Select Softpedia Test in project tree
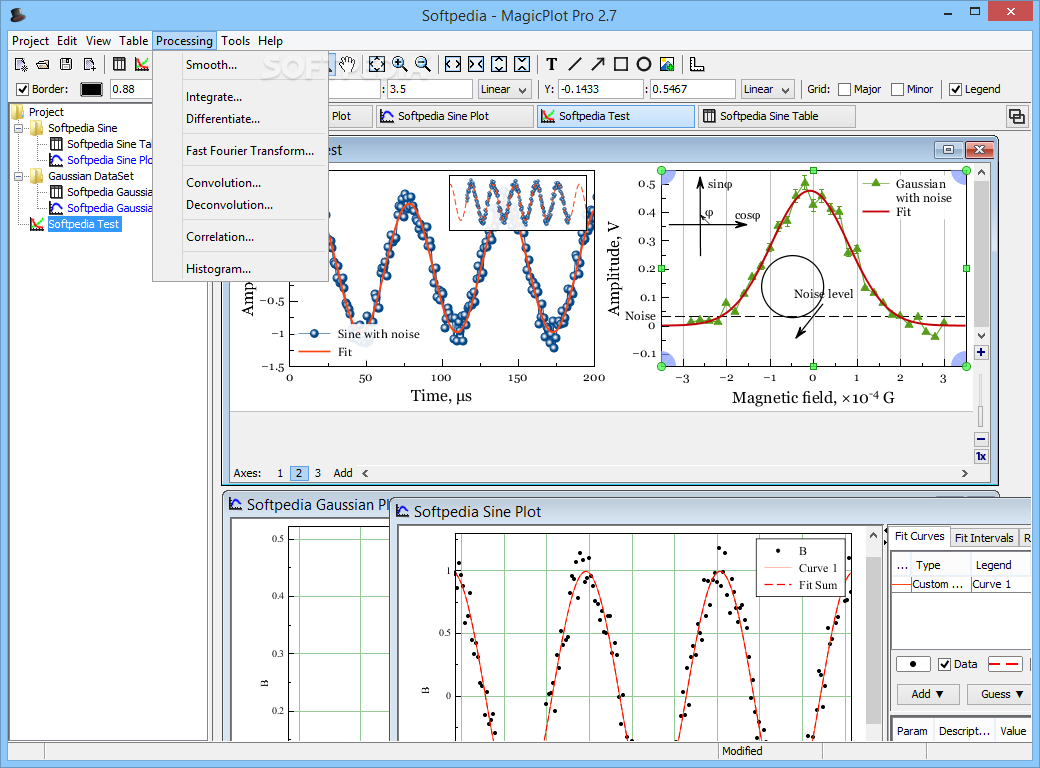This screenshot has width=1040, height=768. 84,224
